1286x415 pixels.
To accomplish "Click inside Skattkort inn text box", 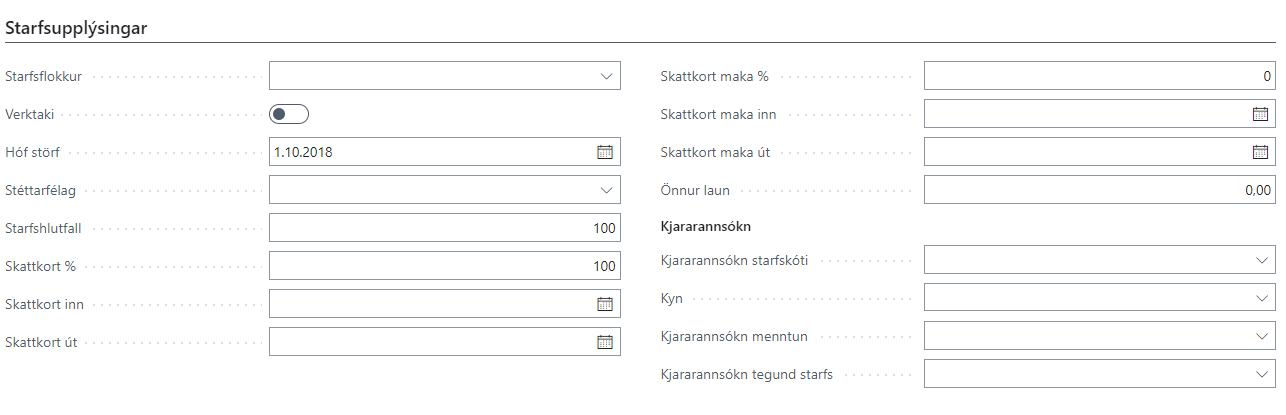I will 430,304.
